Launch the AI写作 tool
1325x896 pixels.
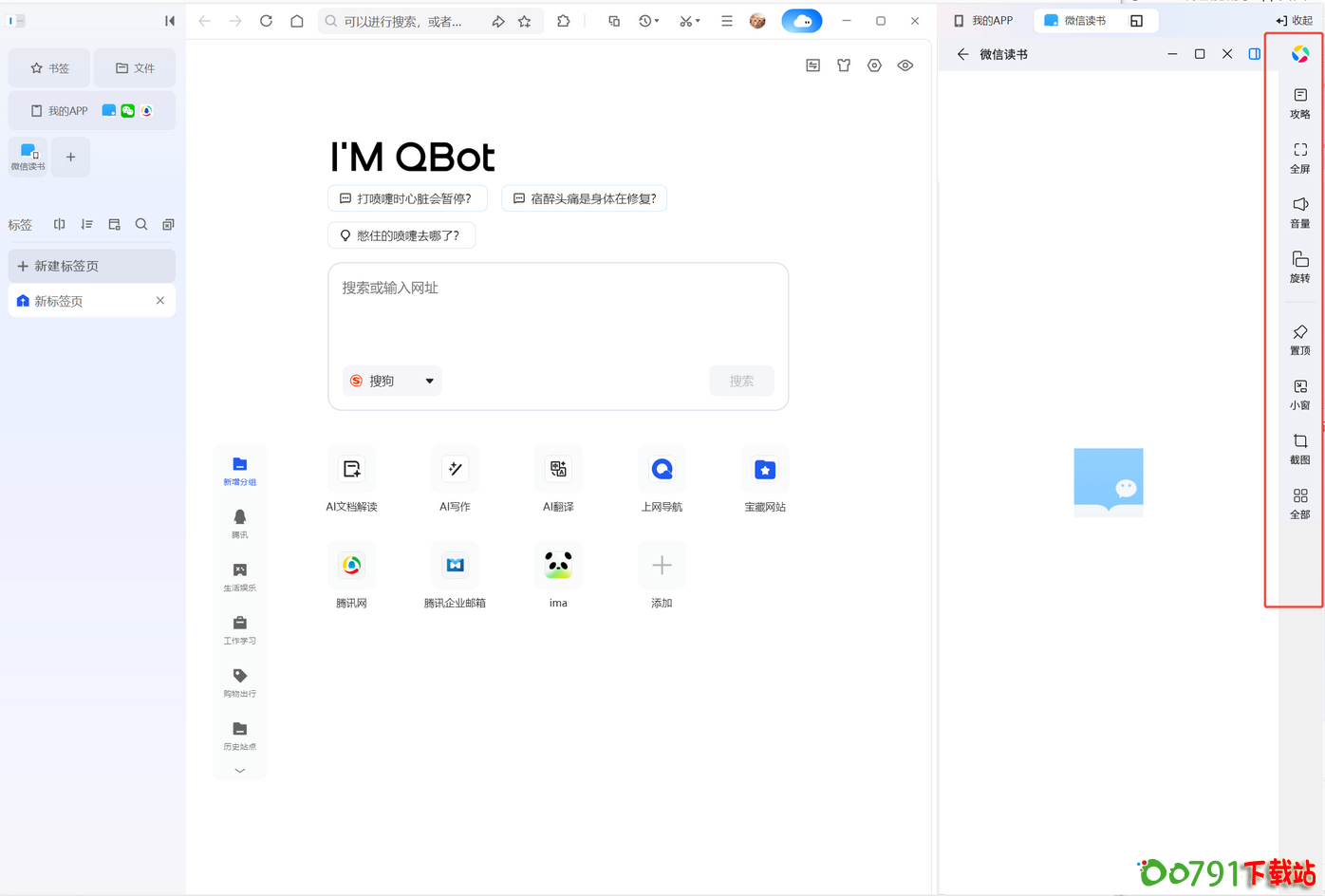[x=455, y=470]
